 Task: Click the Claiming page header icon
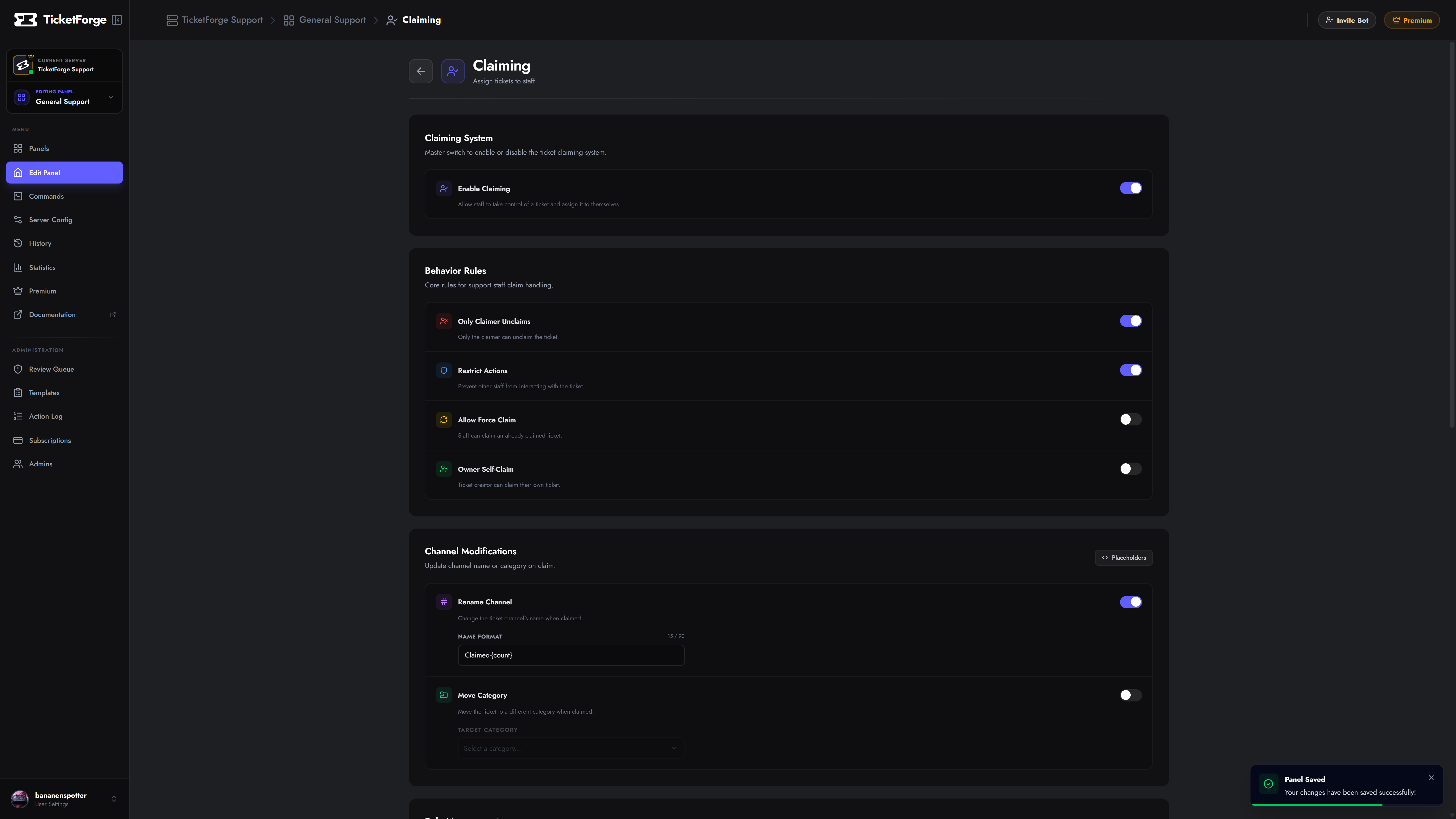(453, 71)
